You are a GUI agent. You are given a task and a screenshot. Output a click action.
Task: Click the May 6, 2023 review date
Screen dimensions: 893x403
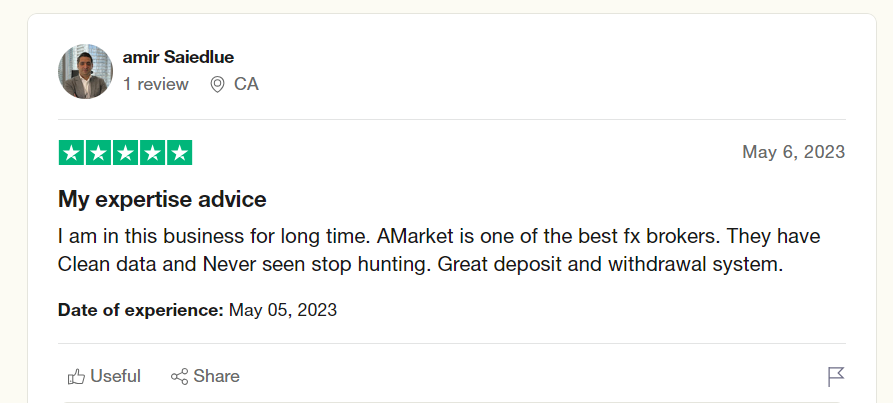[x=793, y=152]
